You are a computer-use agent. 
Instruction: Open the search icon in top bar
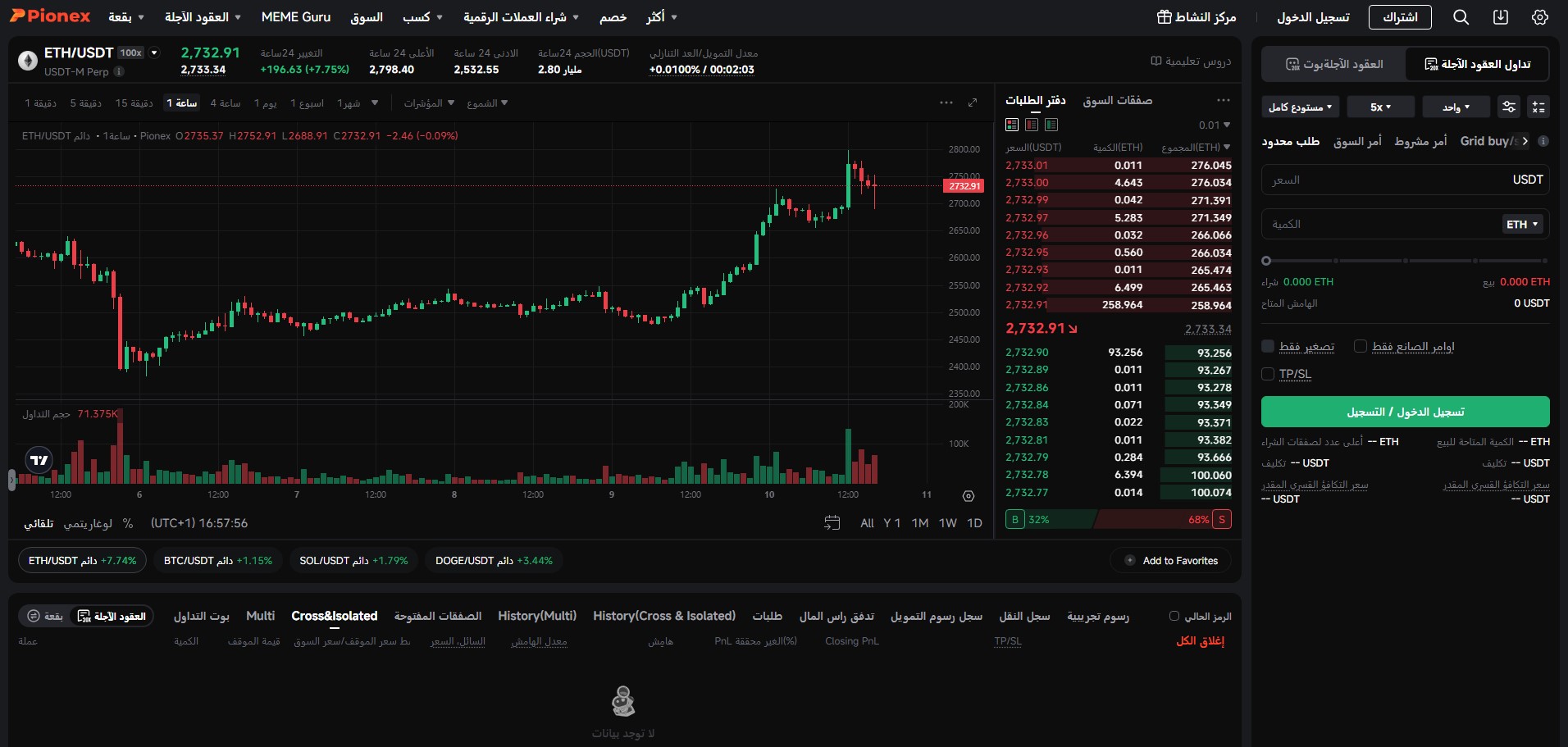[1461, 16]
